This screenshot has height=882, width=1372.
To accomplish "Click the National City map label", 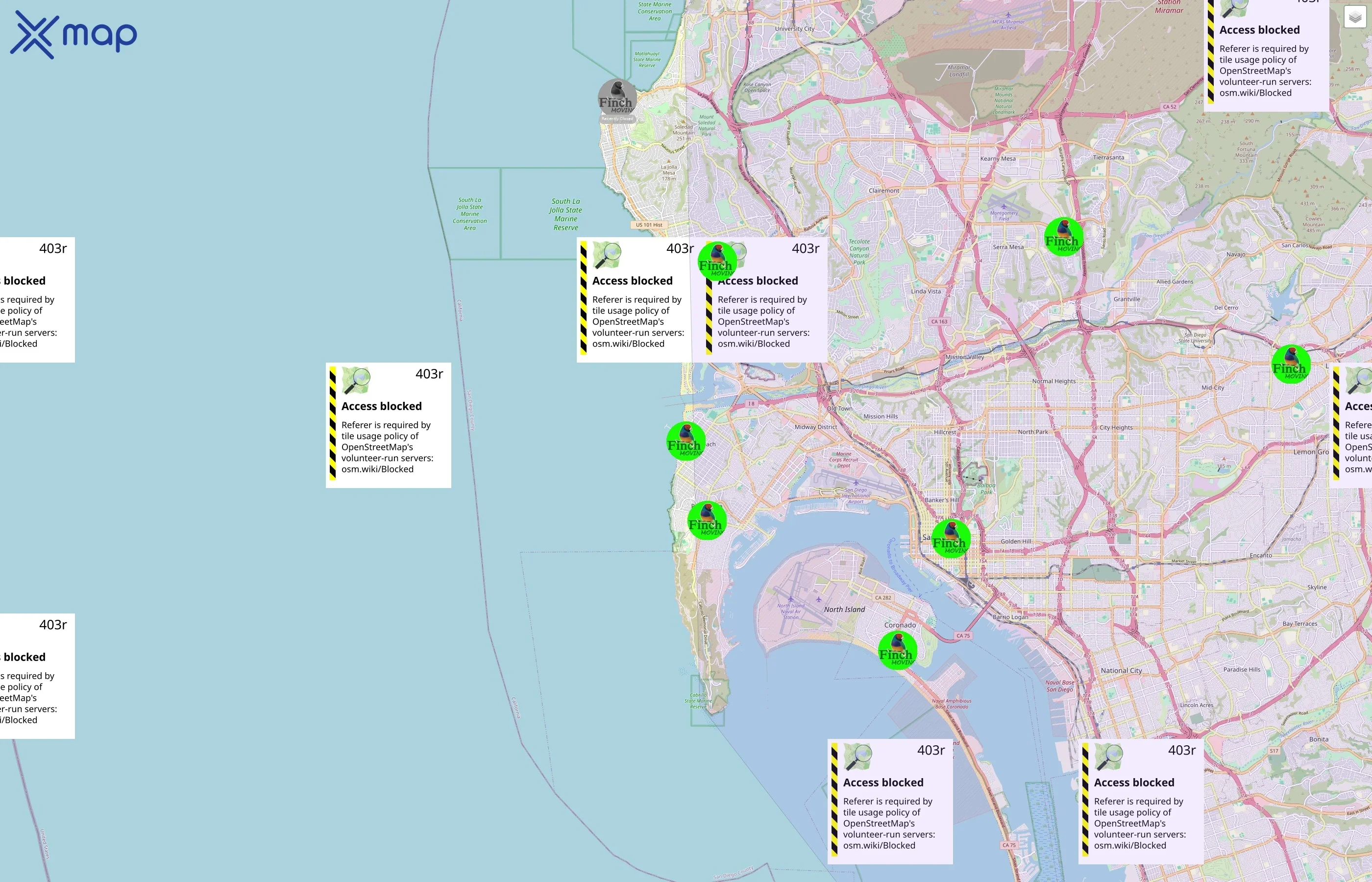I will (x=1121, y=671).
